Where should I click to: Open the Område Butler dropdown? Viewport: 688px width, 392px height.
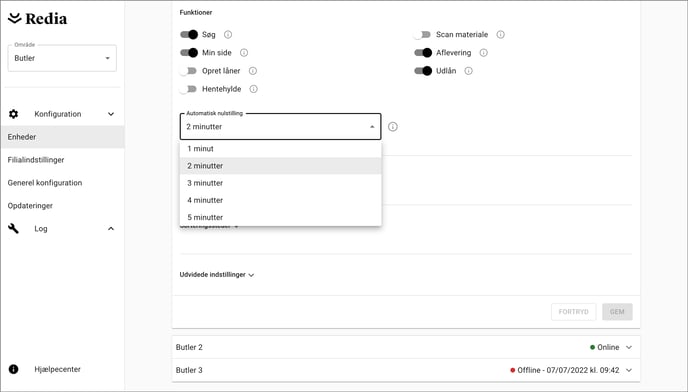pos(62,58)
